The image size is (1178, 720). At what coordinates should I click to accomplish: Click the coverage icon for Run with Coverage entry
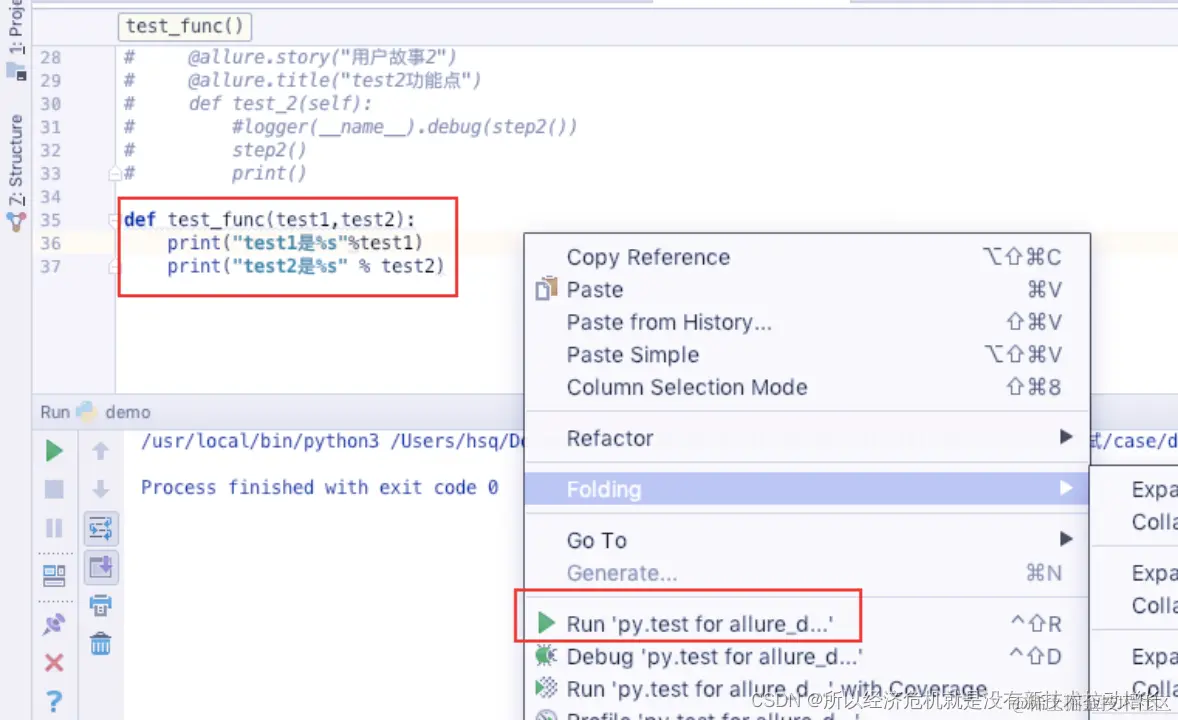(546, 688)
